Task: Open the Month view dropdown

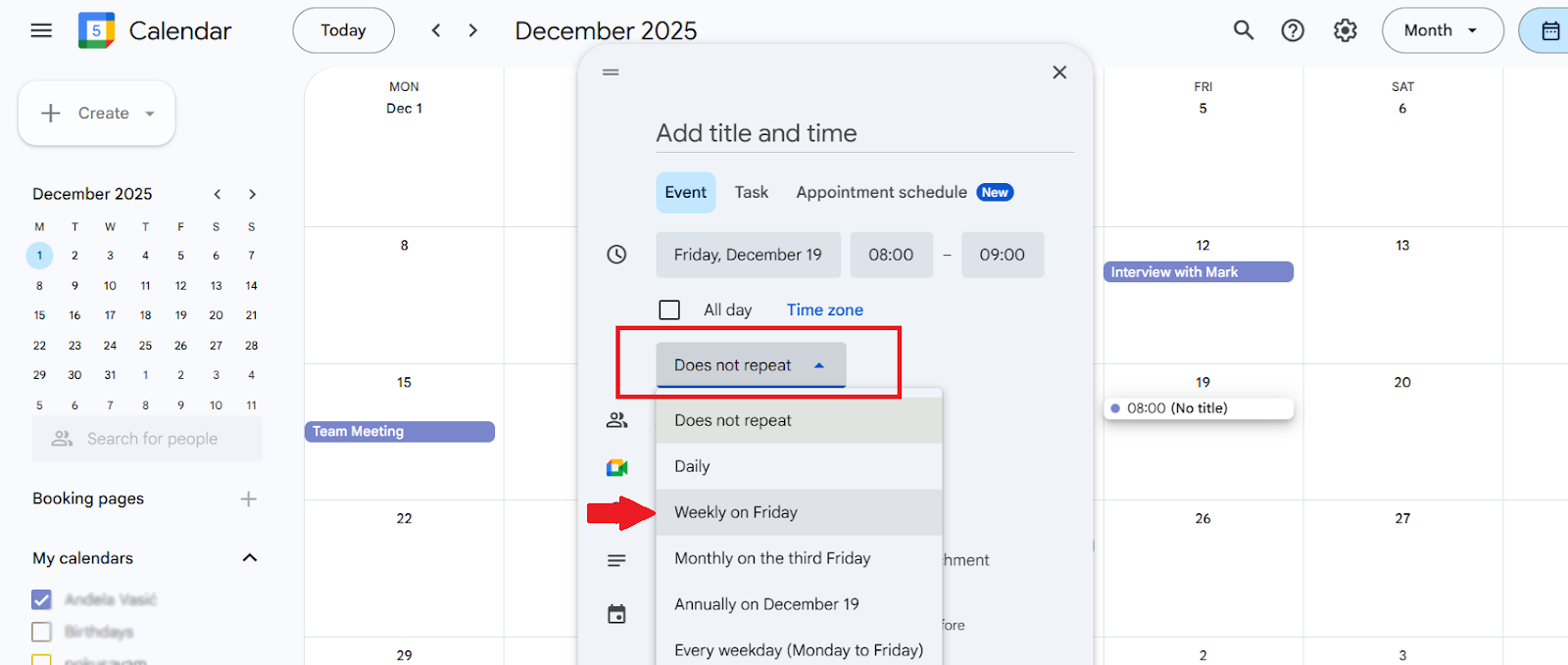Action: click(x=1442, y=30)
